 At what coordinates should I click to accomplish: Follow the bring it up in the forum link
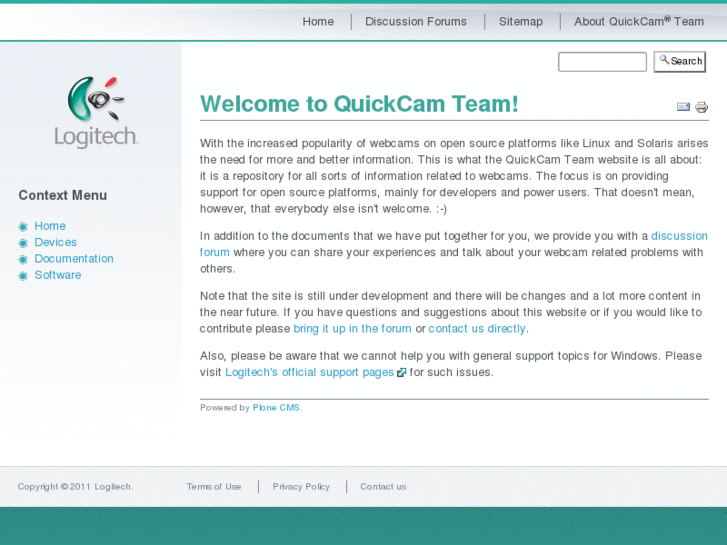pyautogui.click(x=352, y=329)
